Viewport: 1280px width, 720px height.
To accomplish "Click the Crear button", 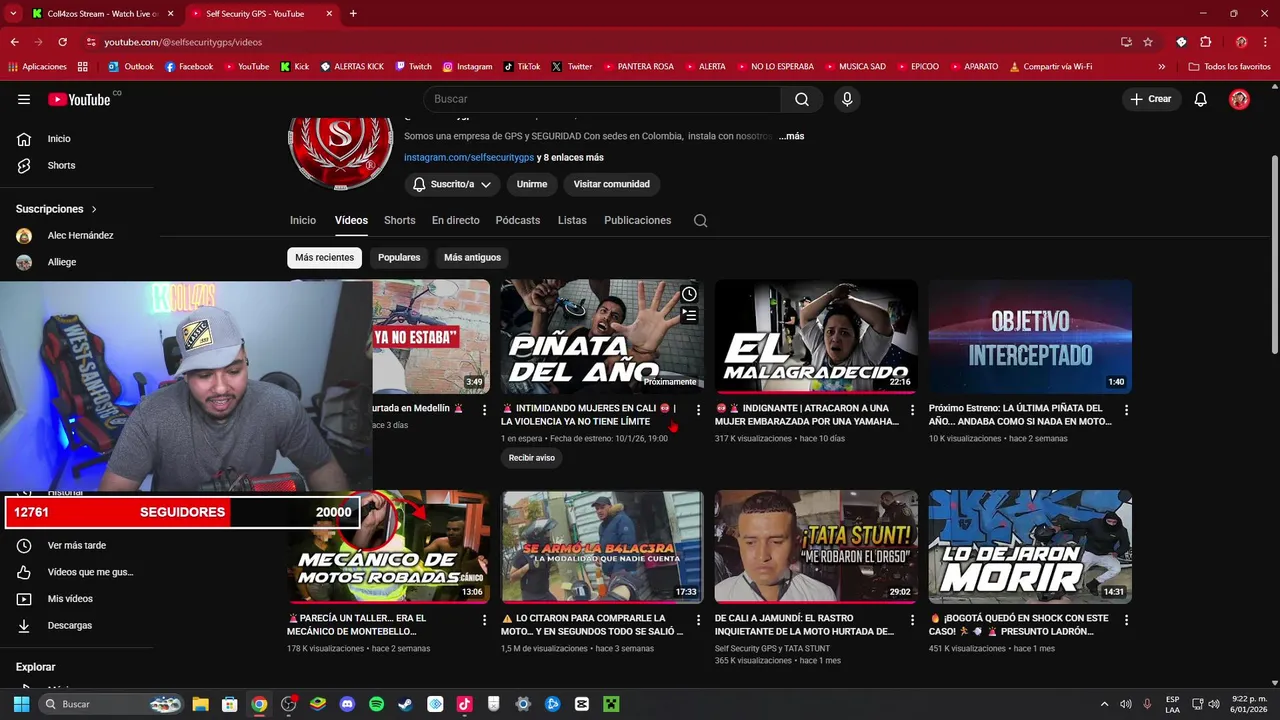I will pos(1150,99).
